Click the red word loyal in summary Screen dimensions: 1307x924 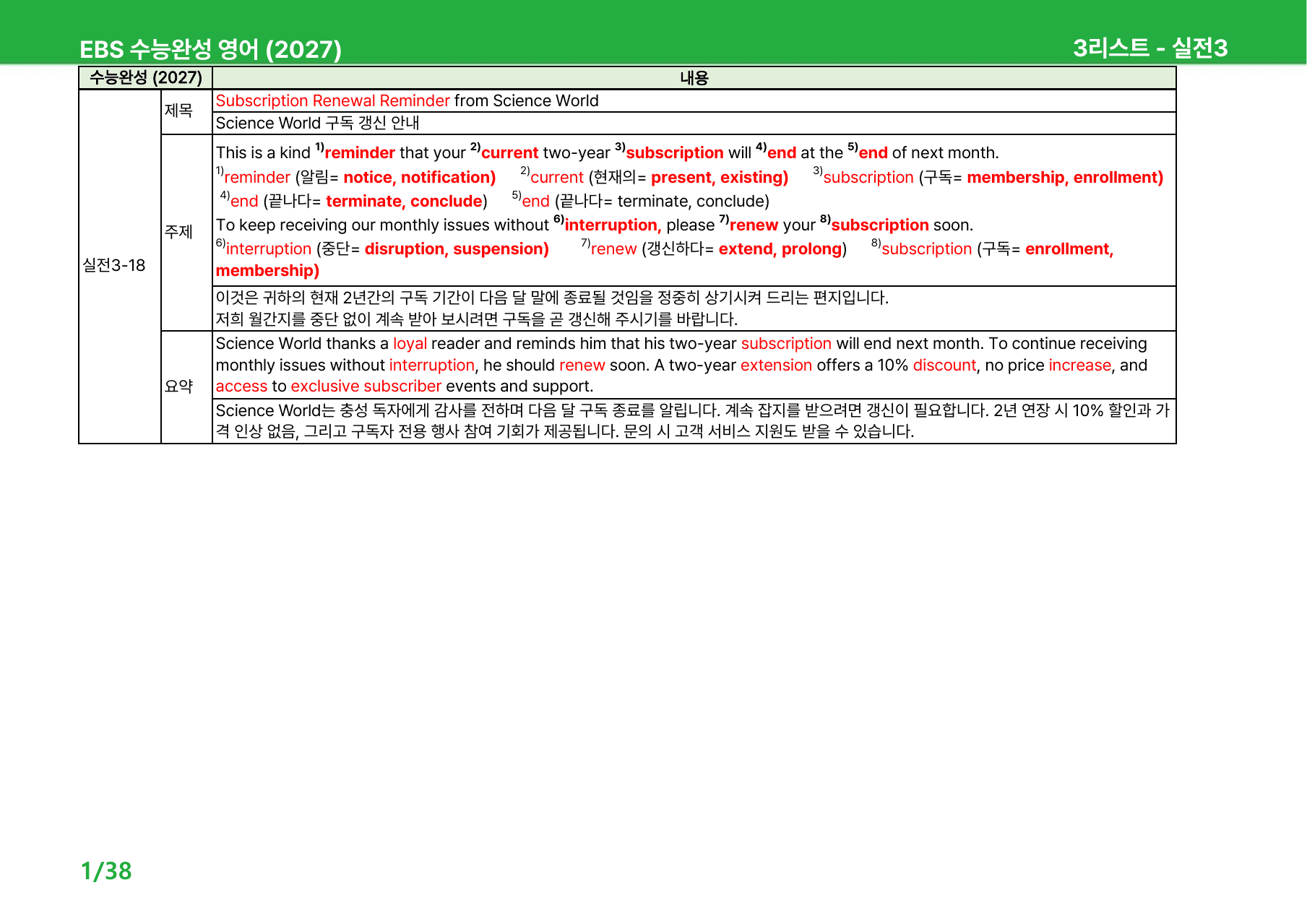click(410, 343)
